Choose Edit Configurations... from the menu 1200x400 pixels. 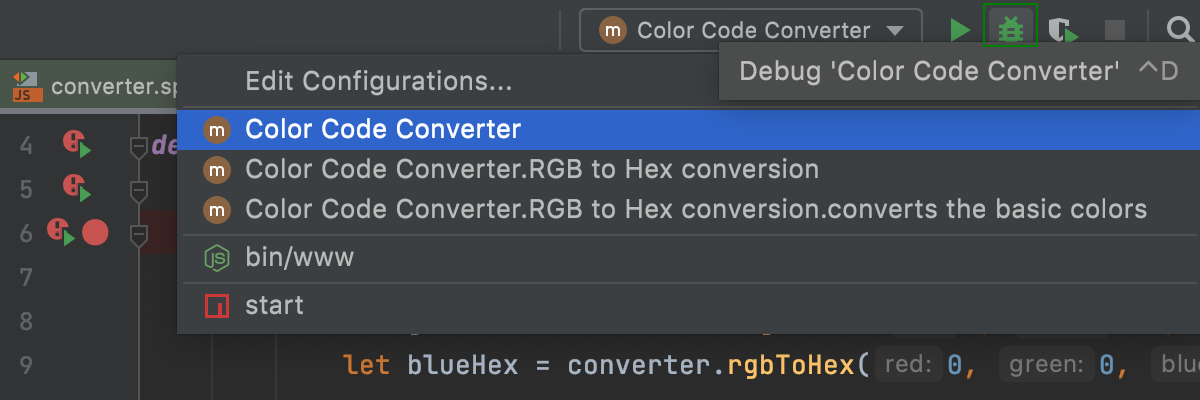tap(379, 81)
